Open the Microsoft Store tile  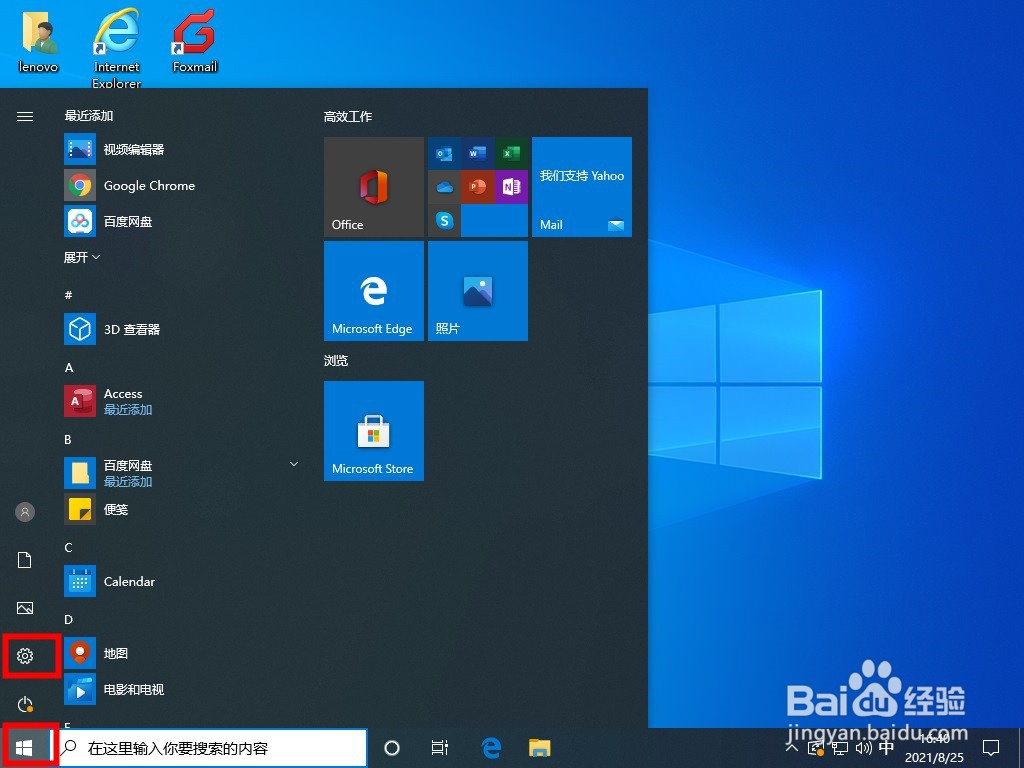[x=374, y=431]
